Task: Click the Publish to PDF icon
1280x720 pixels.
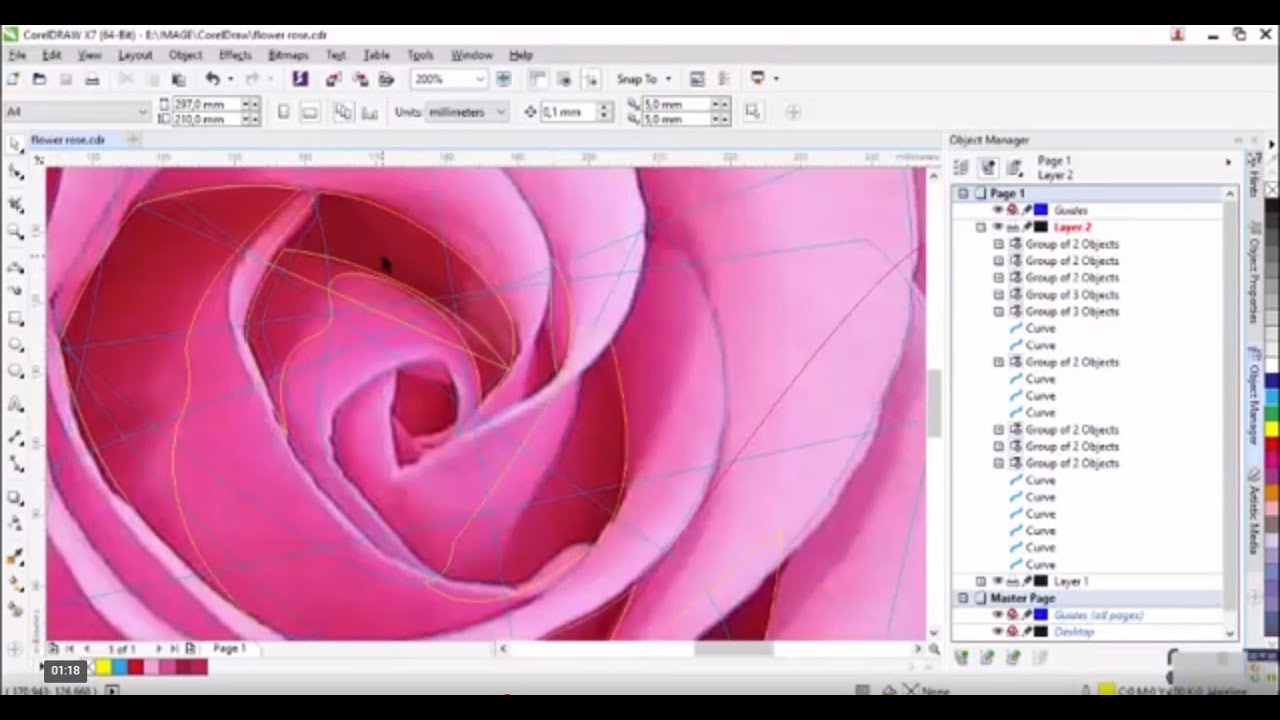Action: point(386,79)
